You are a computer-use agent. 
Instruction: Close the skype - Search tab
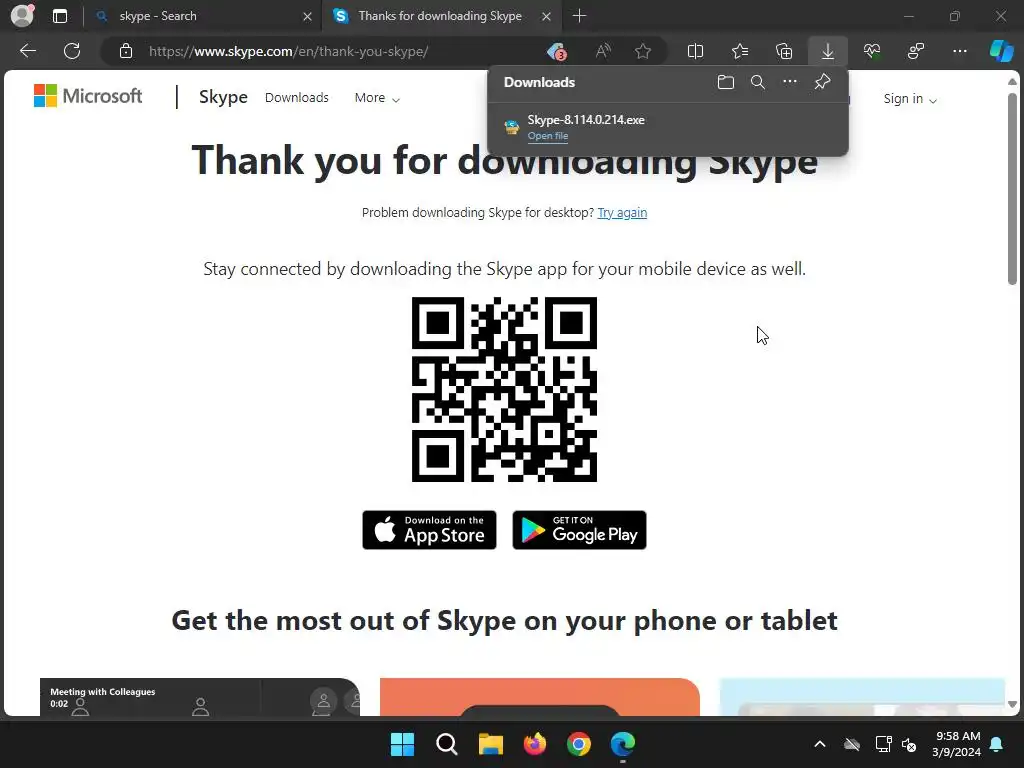(307, 16)
